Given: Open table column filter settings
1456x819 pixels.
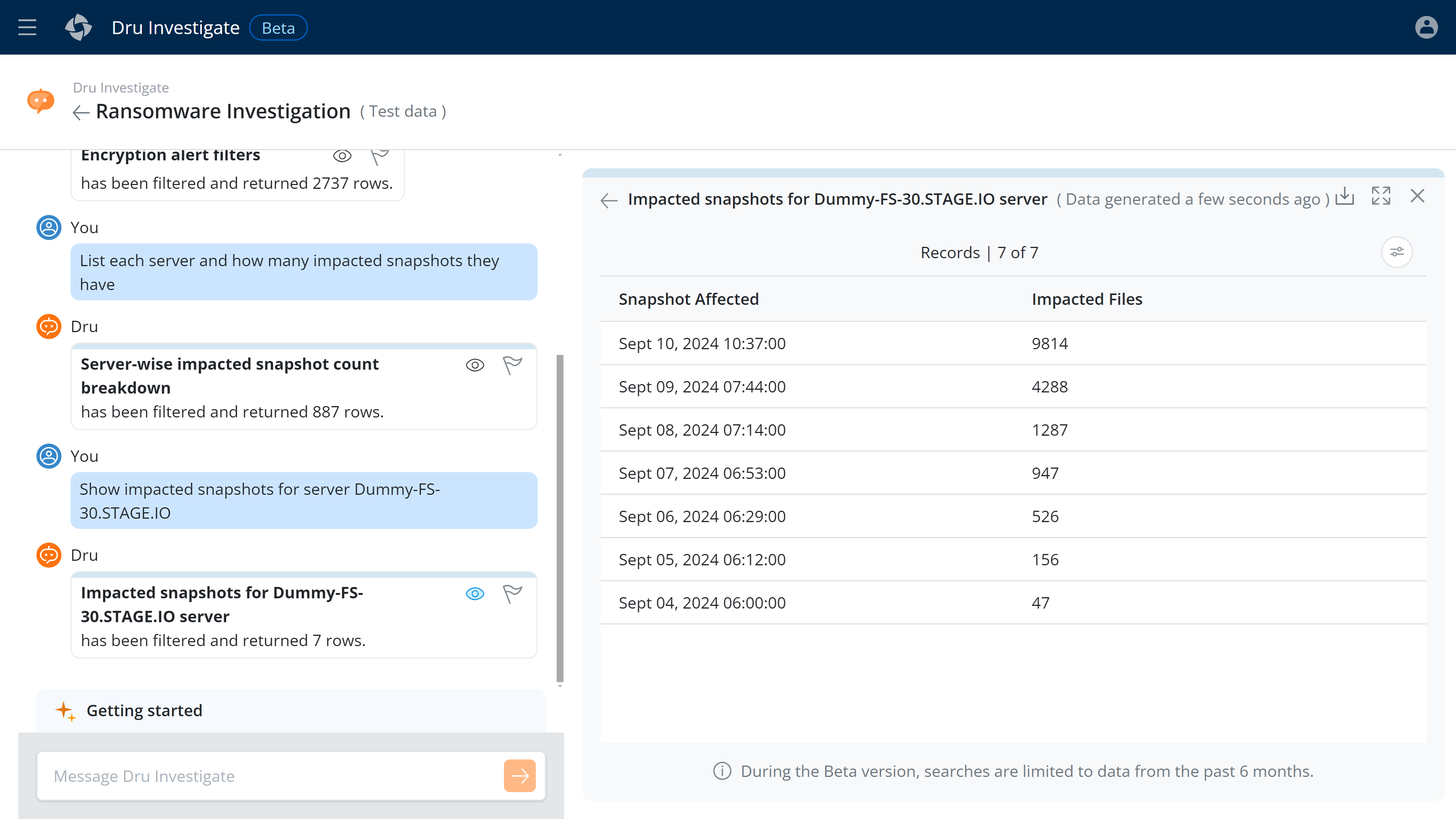Looking at the screenshot, I should tap(1396, 252).
